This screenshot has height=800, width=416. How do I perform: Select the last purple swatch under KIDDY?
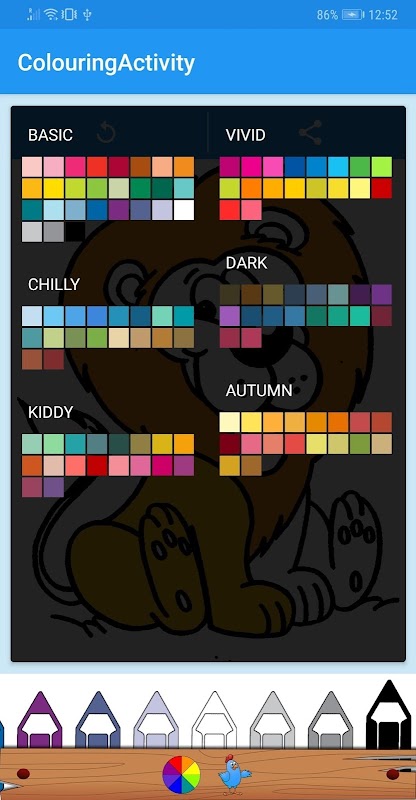coord(54,487)
